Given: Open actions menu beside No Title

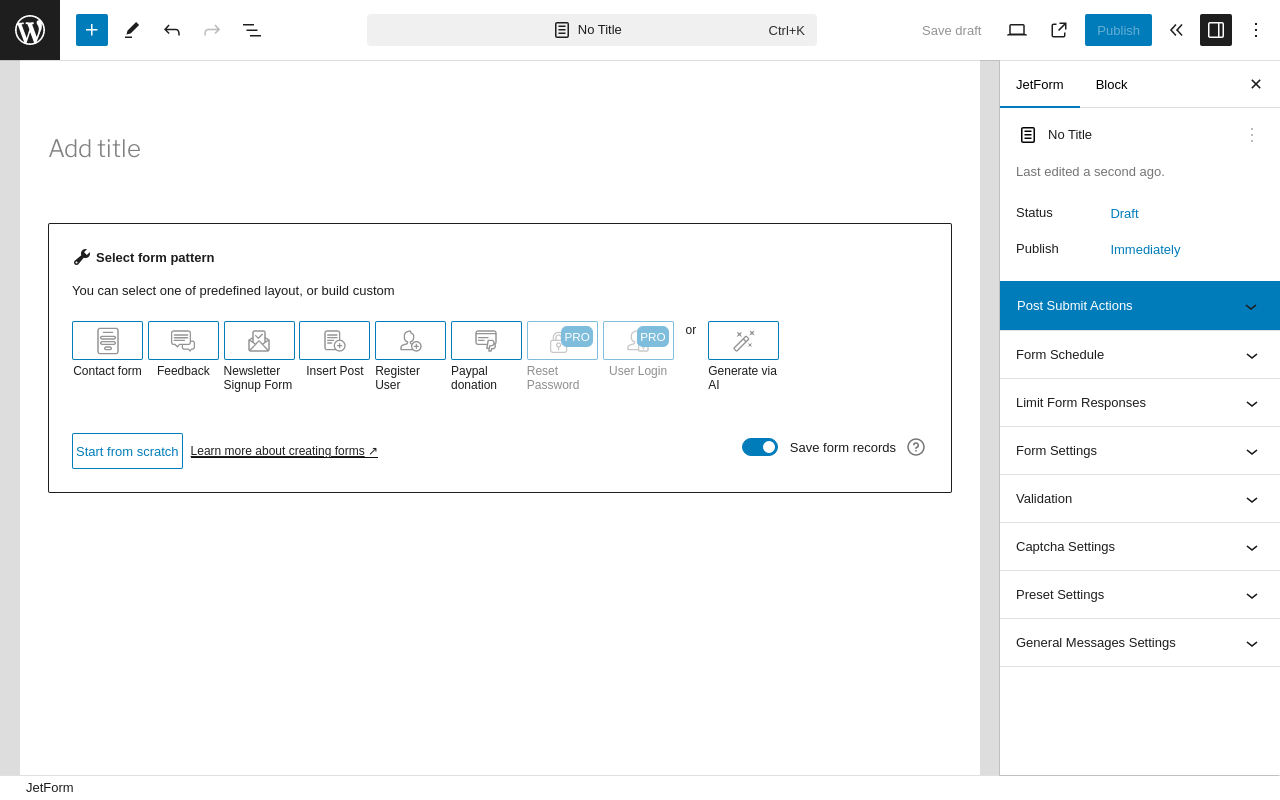Looking at the screenshot, I should (x=1252, y=135).
